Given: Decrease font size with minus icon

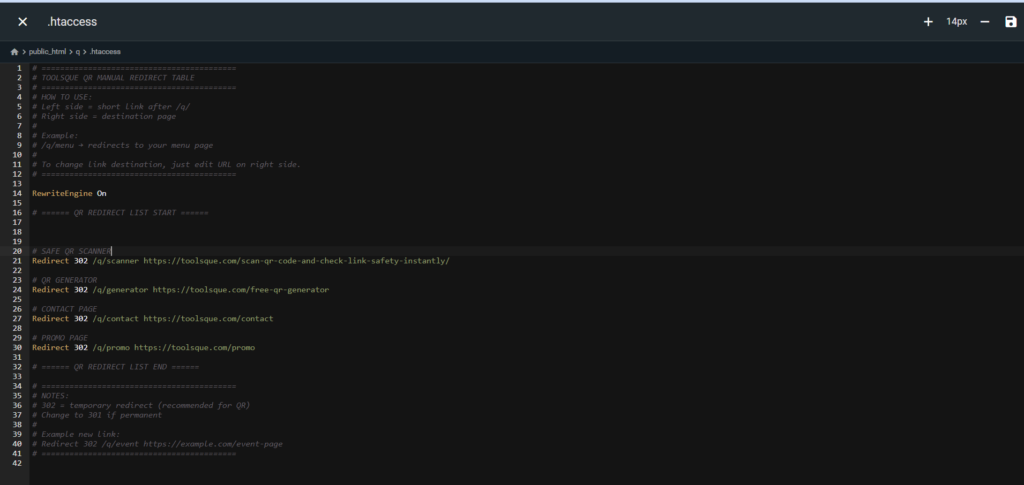Looking at the screenshot, I should point(985,22).
